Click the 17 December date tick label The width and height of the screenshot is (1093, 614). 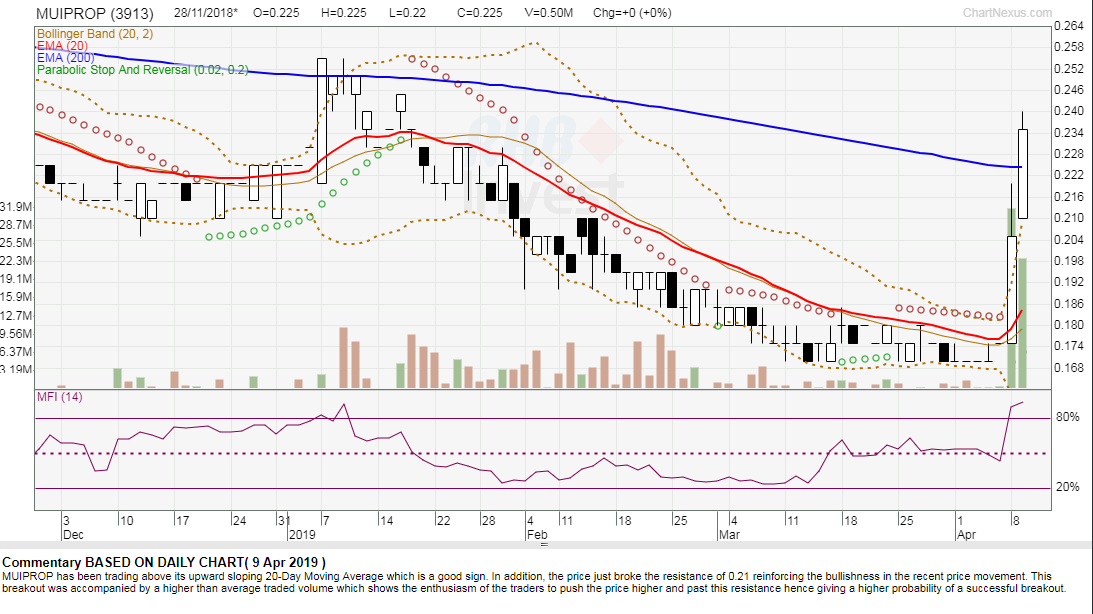183,521
